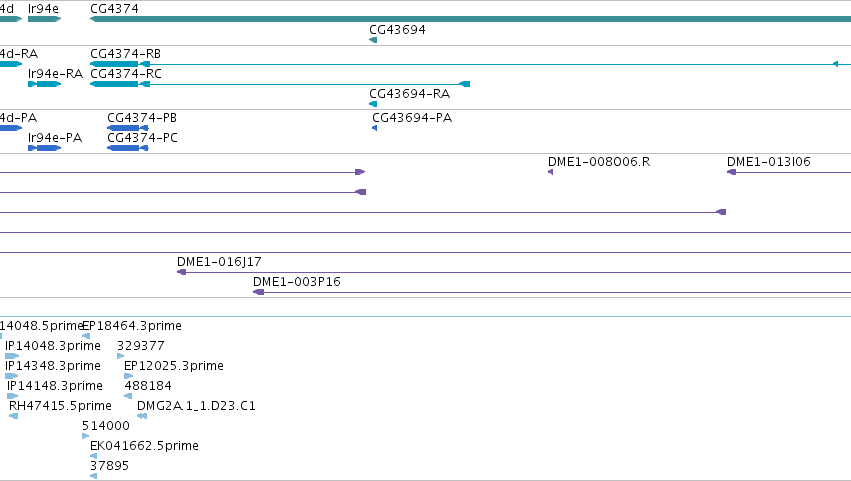851x481 pixels.
Task: Select the IP14148.3prime arrow glyph
Action: click(12, 396)
